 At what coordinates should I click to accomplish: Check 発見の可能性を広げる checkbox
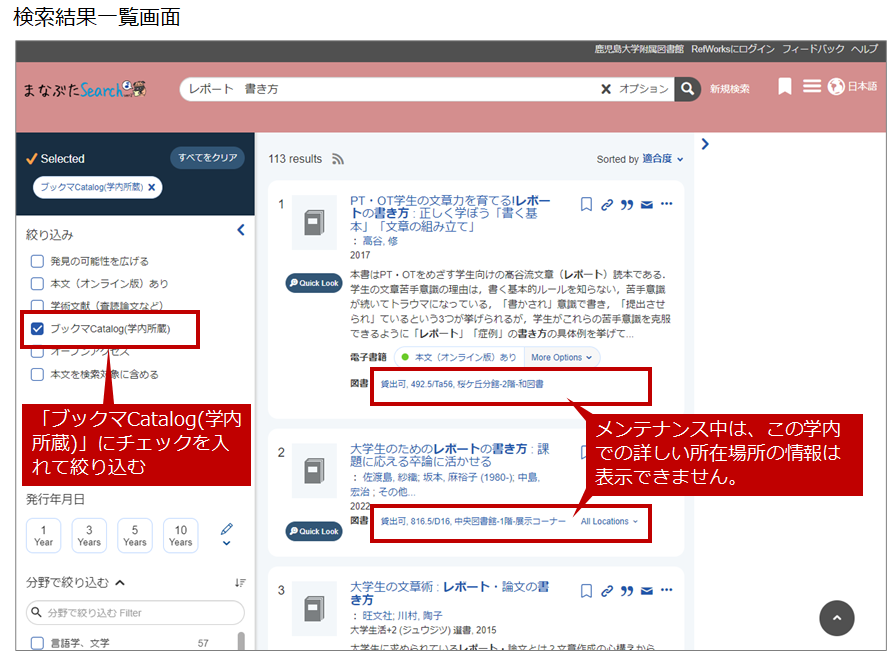tap(37, 261)
